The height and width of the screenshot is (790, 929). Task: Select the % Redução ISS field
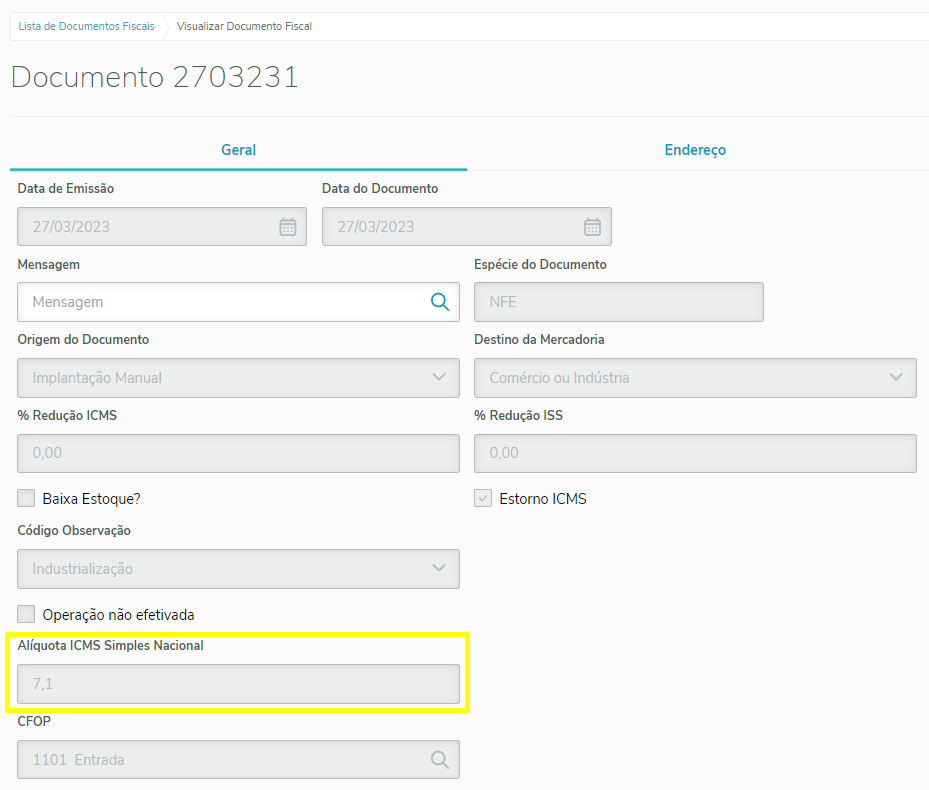tap(695, 453)
